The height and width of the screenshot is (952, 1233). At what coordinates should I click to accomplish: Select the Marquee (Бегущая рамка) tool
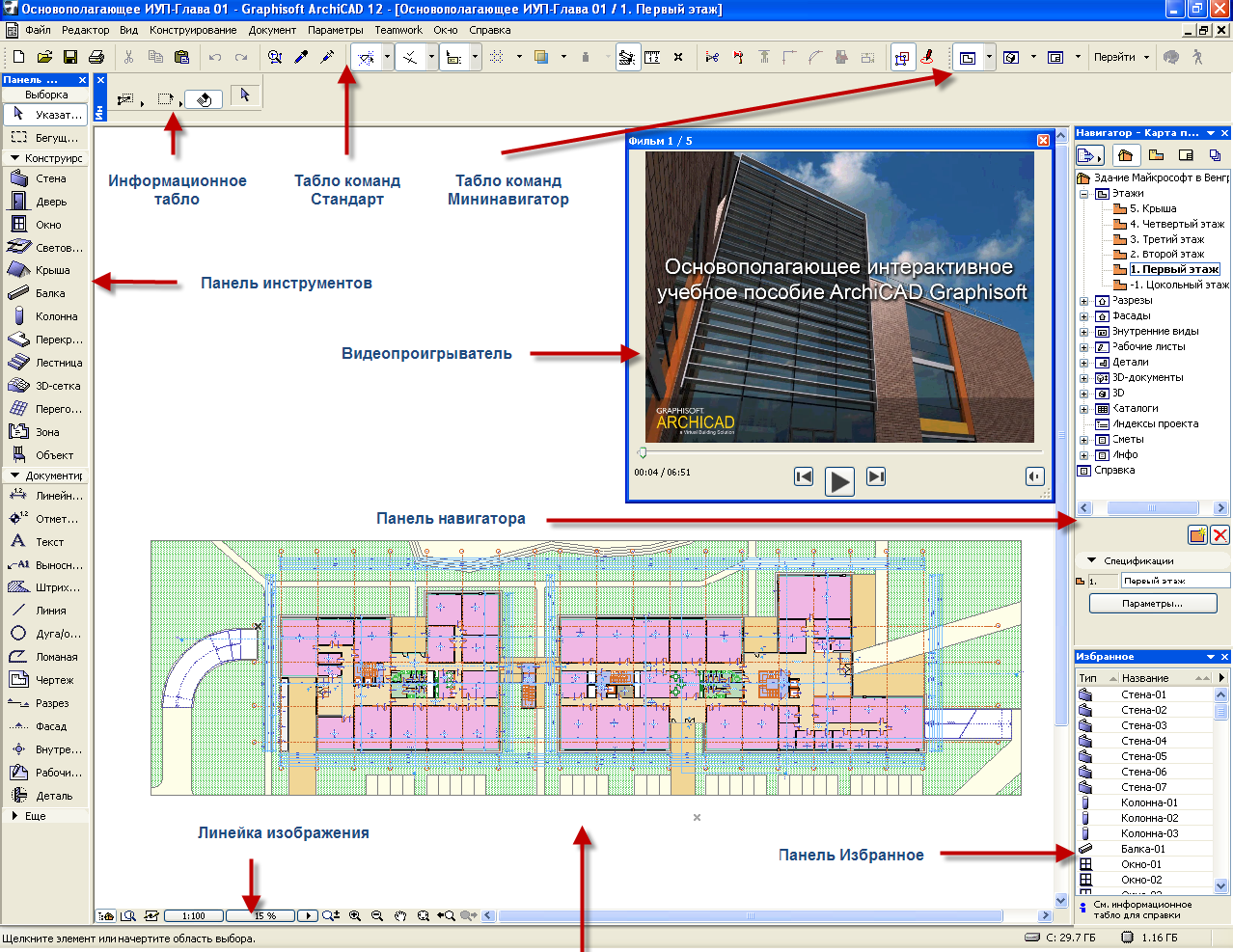click(x=46, y=138)
